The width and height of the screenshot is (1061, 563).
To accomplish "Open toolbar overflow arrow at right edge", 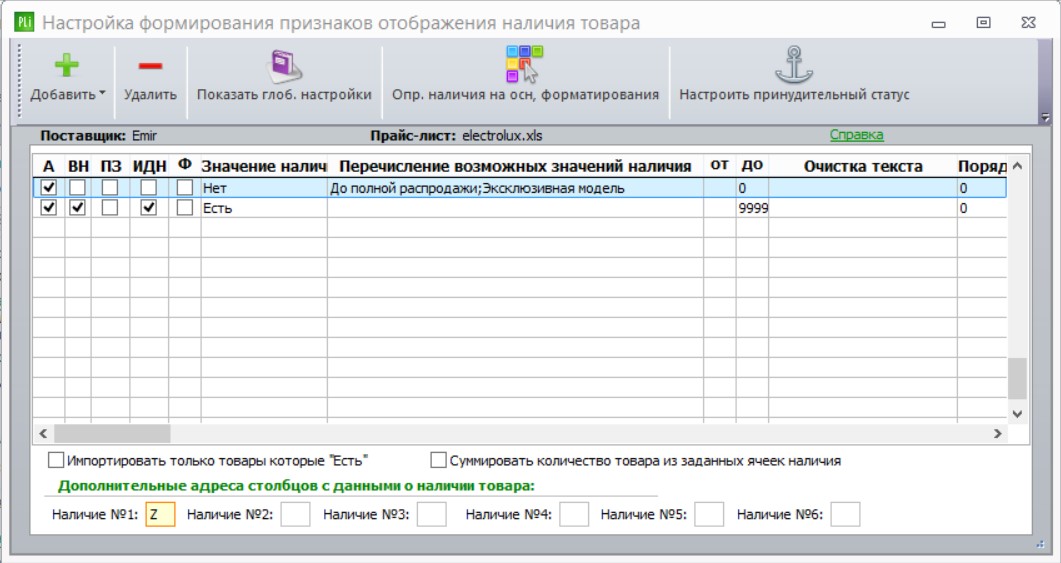I will [x=1045, y=117].
